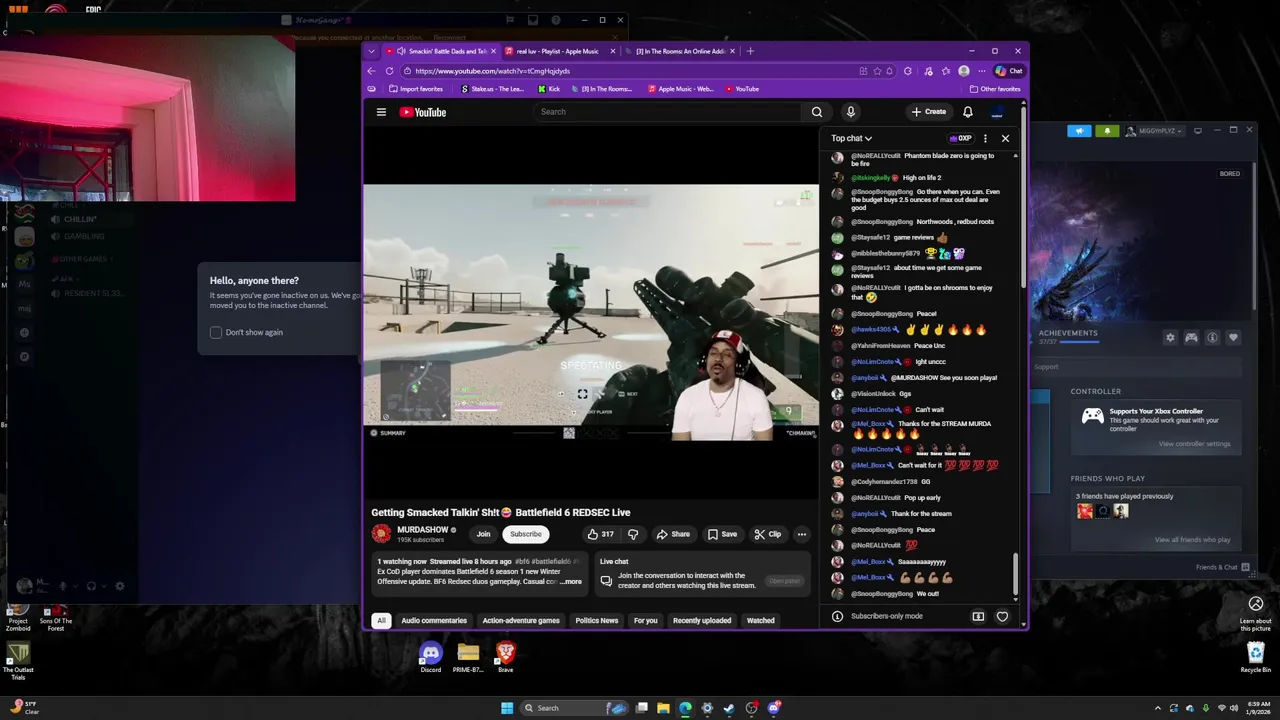
Task: Open Super Chat dollar icon in chat
Action: (x=978, y=616)
